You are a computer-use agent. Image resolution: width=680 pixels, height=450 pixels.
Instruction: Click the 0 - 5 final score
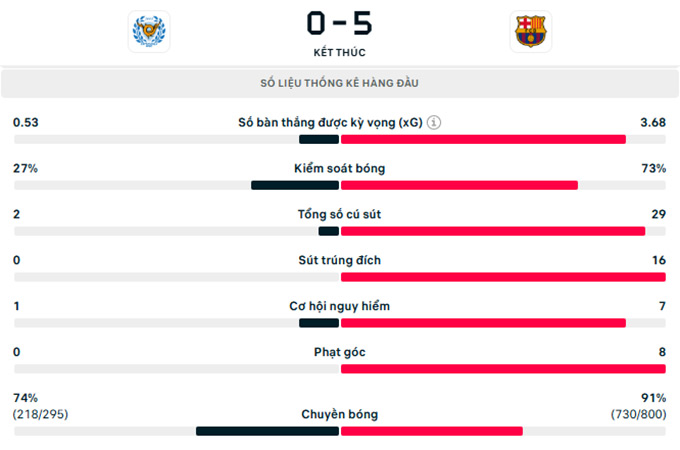(x=340, y=23)
